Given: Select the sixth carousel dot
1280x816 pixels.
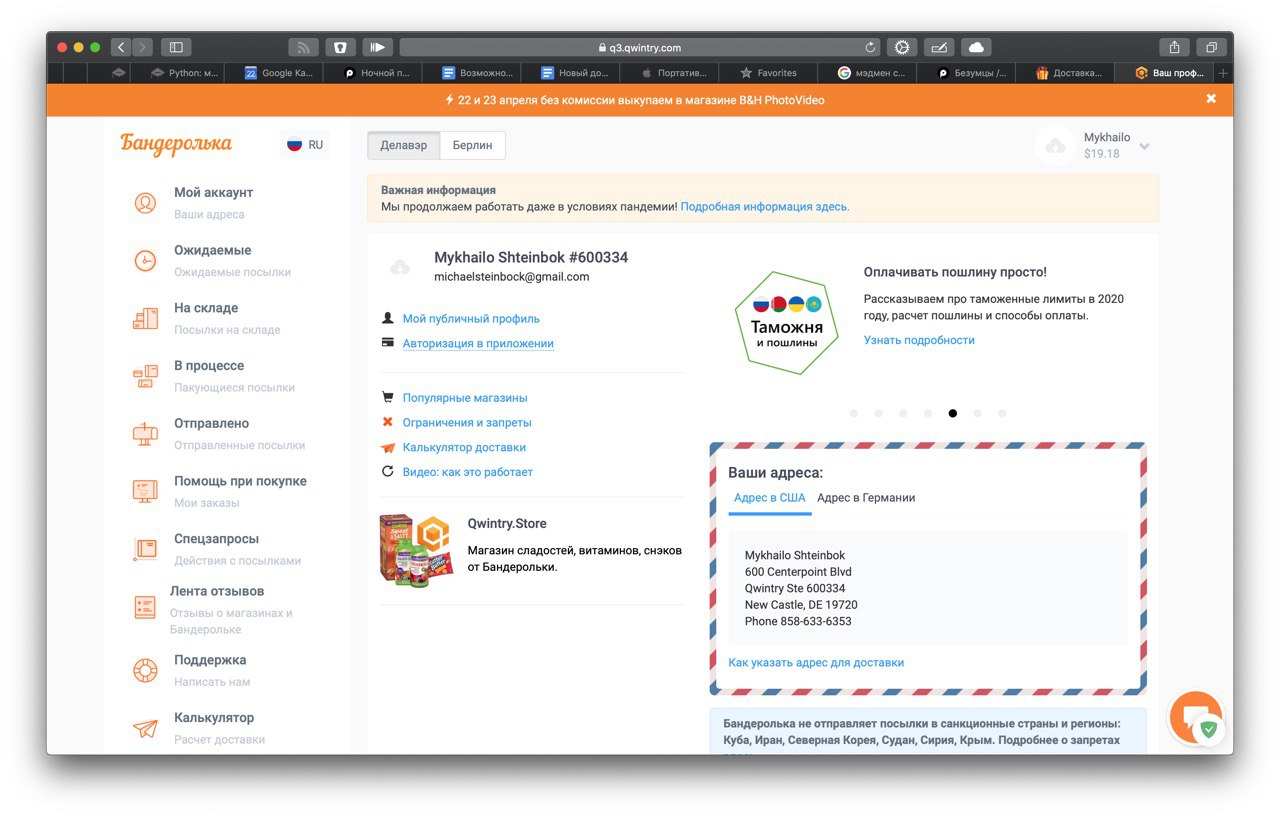Looking at the screenshot, I should 977,413.
